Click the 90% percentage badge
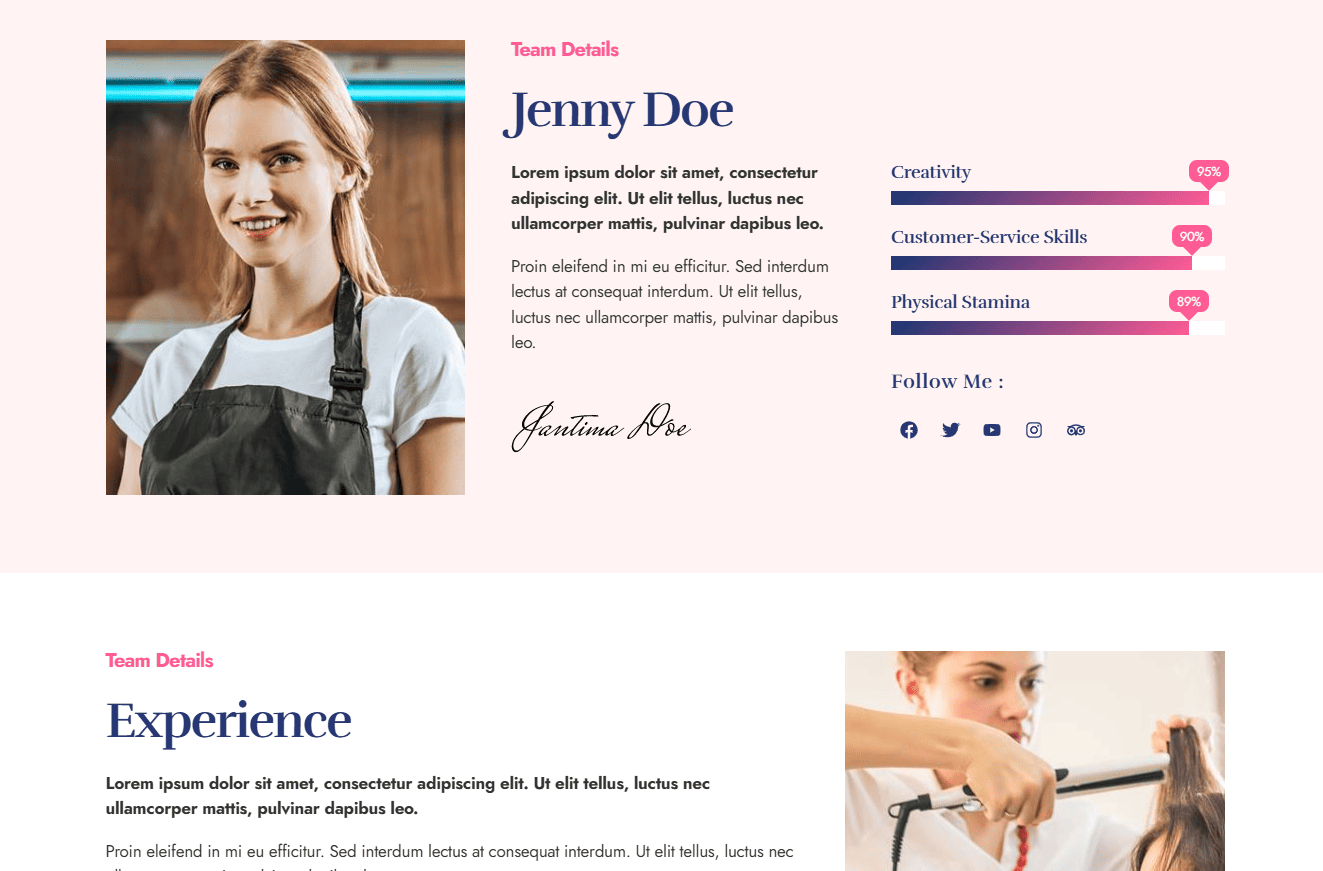 click(1192, 237)
